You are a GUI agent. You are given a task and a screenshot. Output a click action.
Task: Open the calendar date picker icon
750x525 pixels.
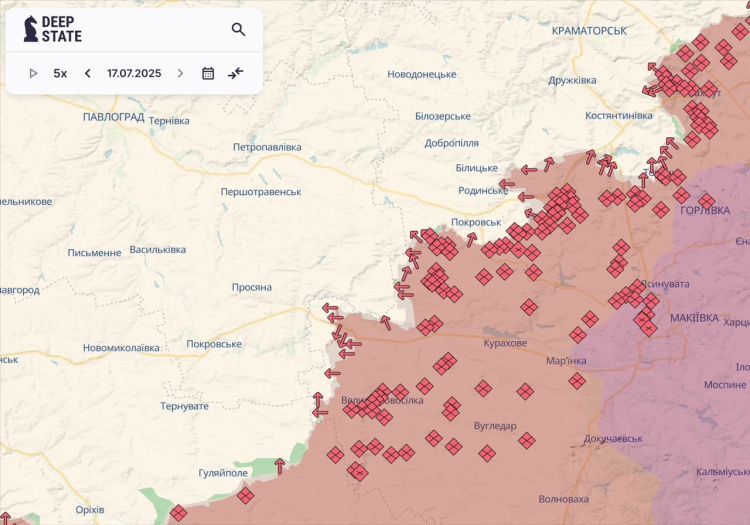click(208, 73)
